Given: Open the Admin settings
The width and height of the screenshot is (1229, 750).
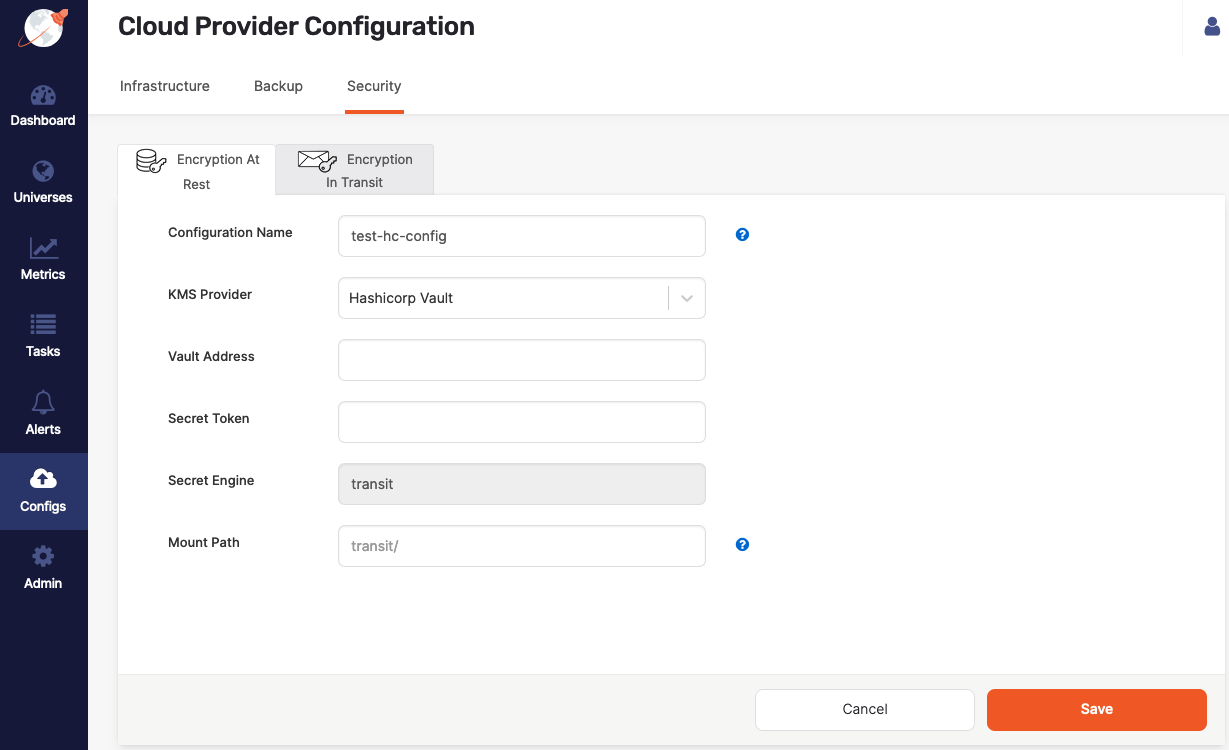Looking at the screenshot, I should click(x=43, y=568).
